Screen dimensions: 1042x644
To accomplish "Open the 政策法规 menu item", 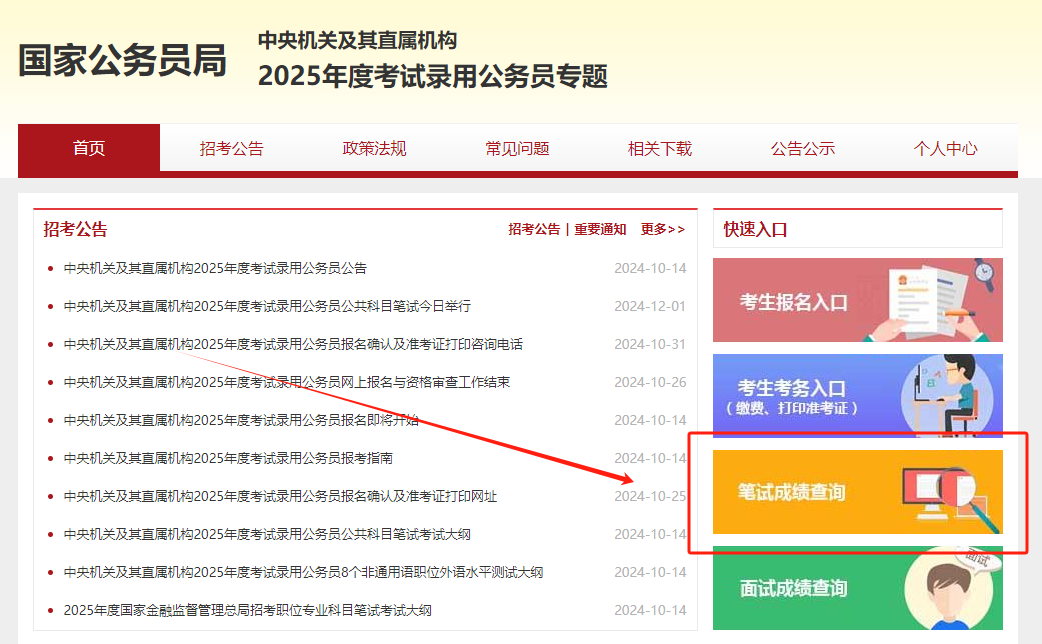I will pos(374,149).
